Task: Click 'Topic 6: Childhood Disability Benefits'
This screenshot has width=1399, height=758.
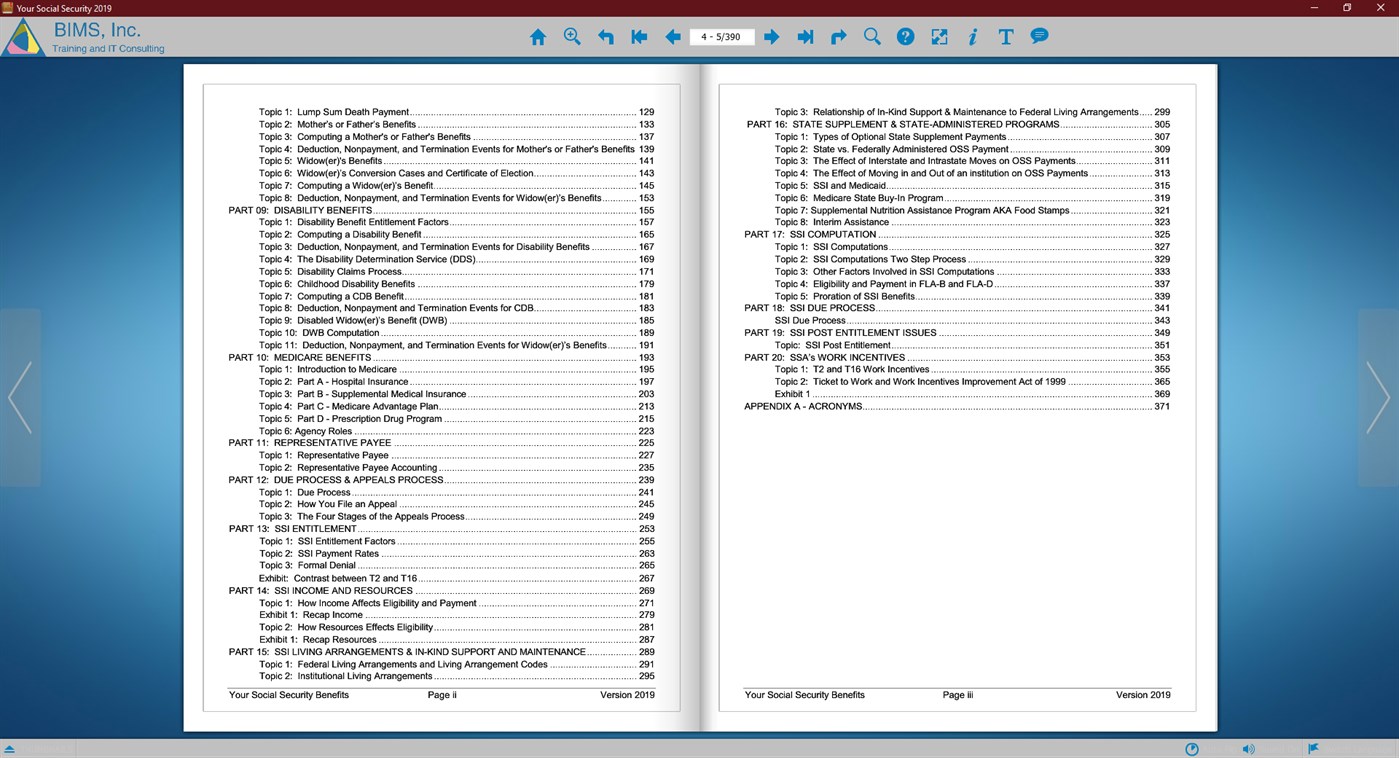Action: pos(456,284)
